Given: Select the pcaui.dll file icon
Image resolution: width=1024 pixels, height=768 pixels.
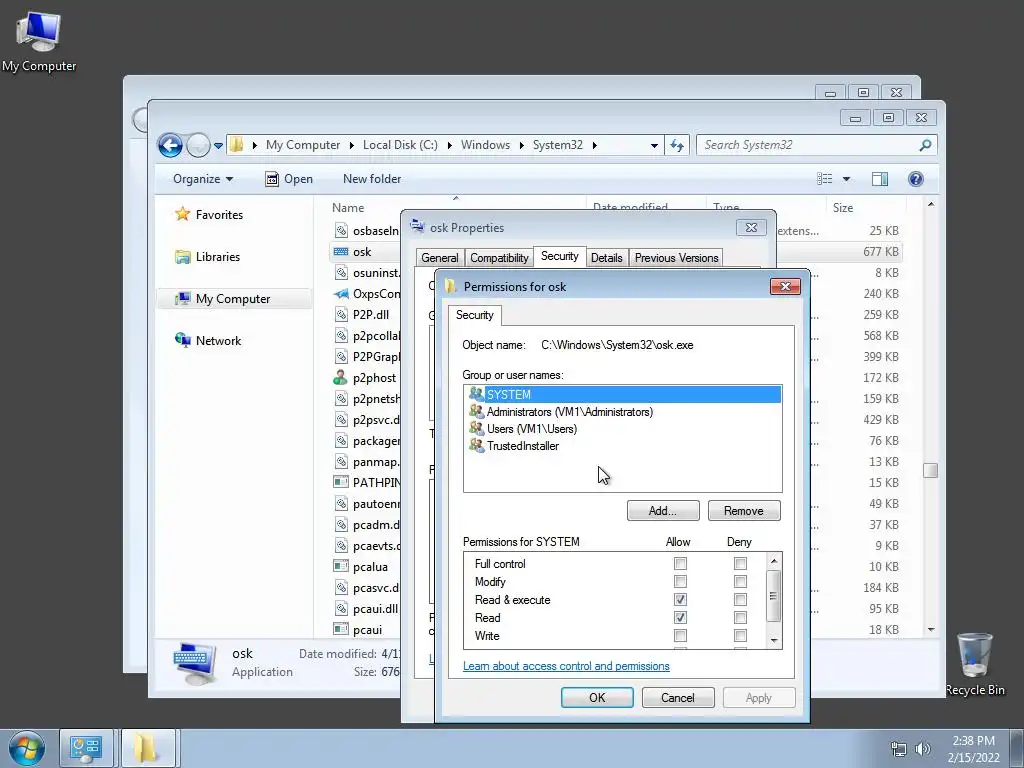Looking at the screenshot, I should click(x=341, y=608).
